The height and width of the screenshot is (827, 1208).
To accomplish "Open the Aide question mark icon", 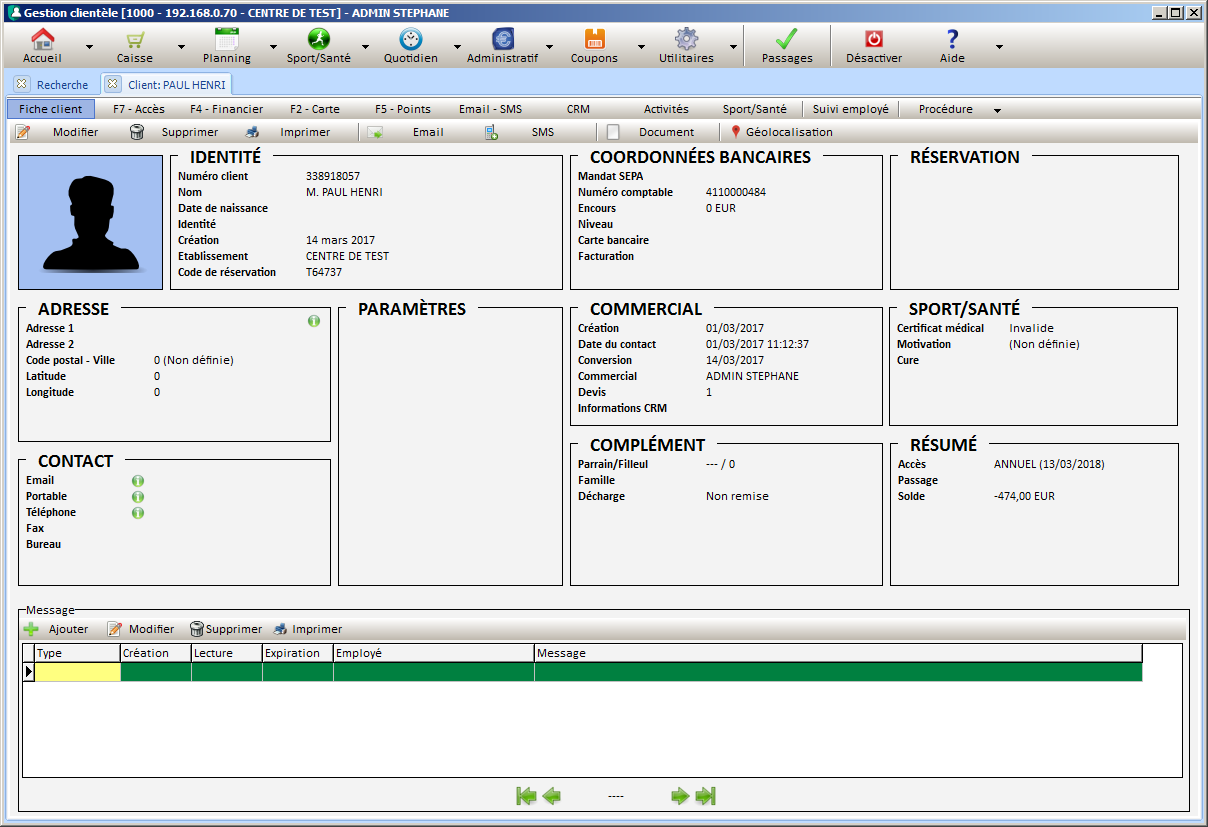I will coord(952,39).
